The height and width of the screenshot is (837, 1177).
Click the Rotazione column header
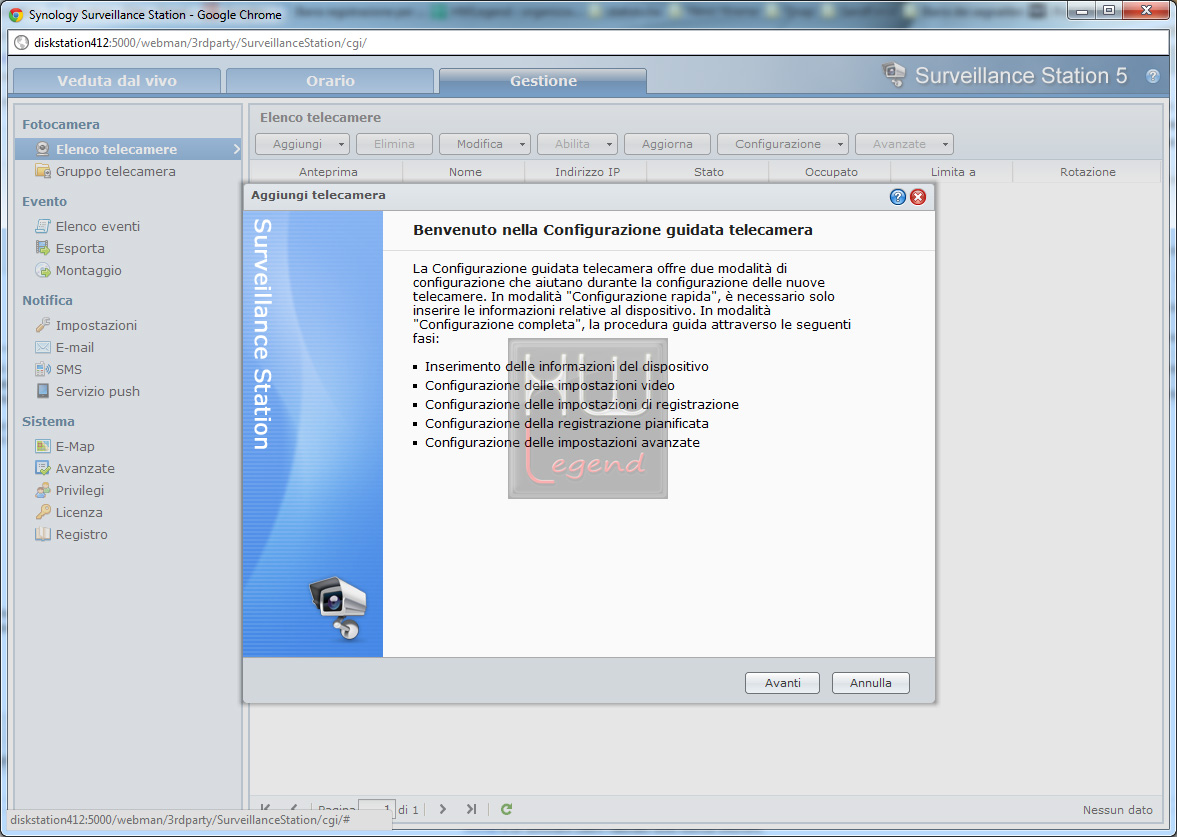tap(1088, 172)
